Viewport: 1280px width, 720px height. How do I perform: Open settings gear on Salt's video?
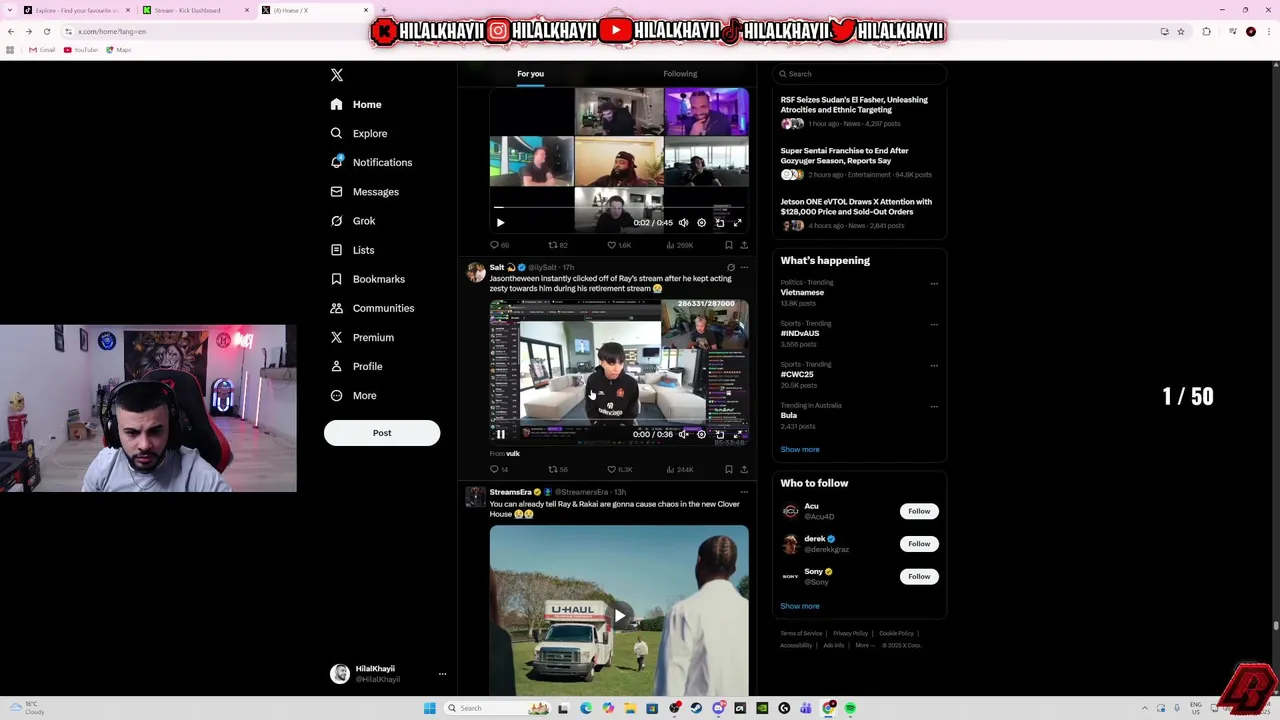coord(701,435)
